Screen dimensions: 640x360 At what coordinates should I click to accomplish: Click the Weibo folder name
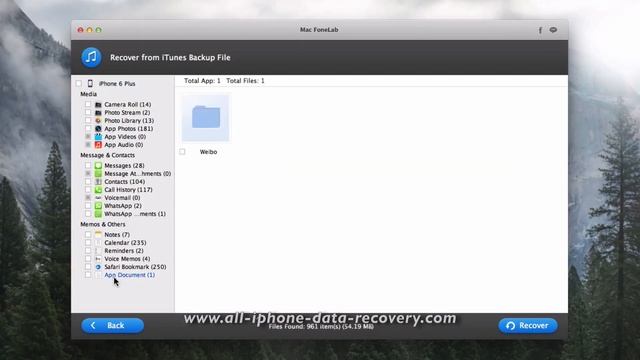point(208,152)
